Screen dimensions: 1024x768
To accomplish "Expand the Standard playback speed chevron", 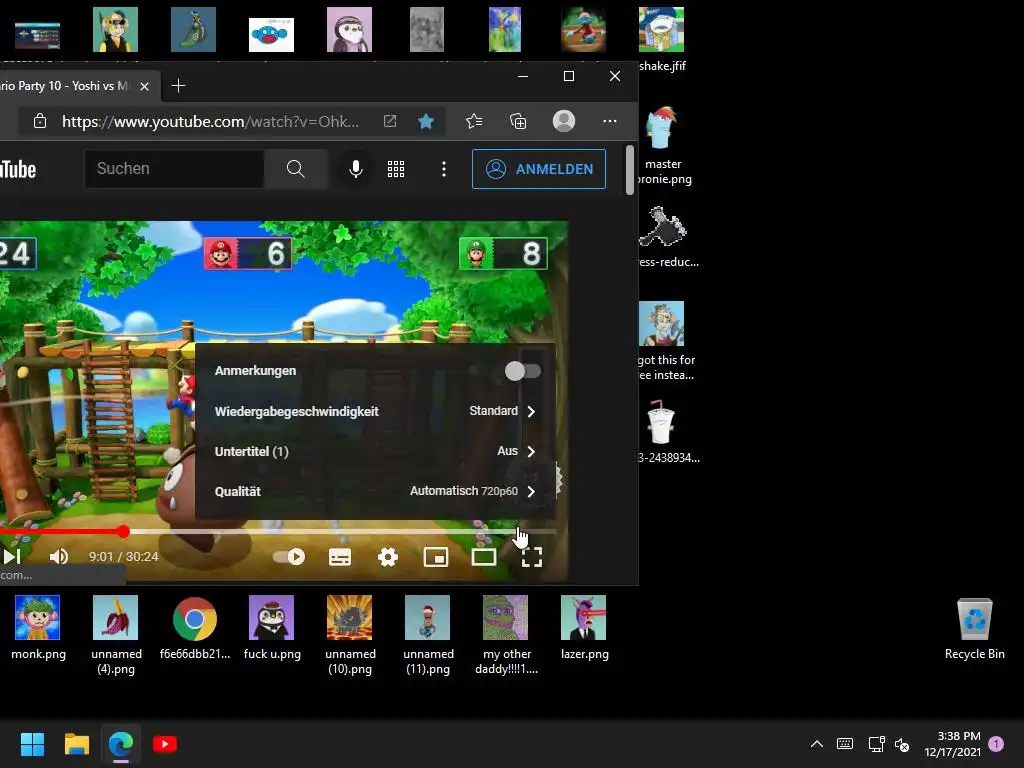I will pos(531,411).
